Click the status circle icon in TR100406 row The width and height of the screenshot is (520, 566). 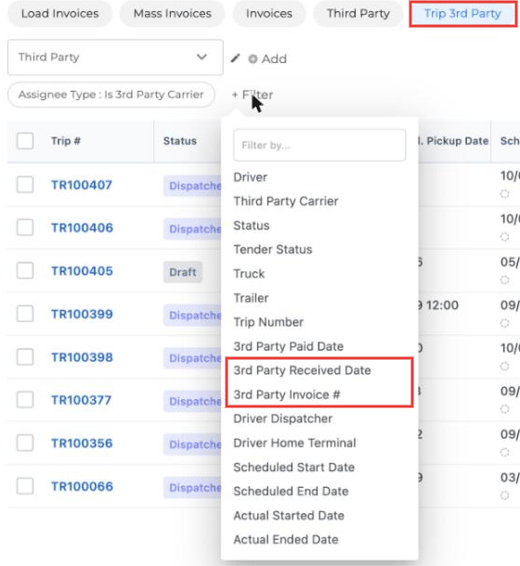tap(504, 237)
